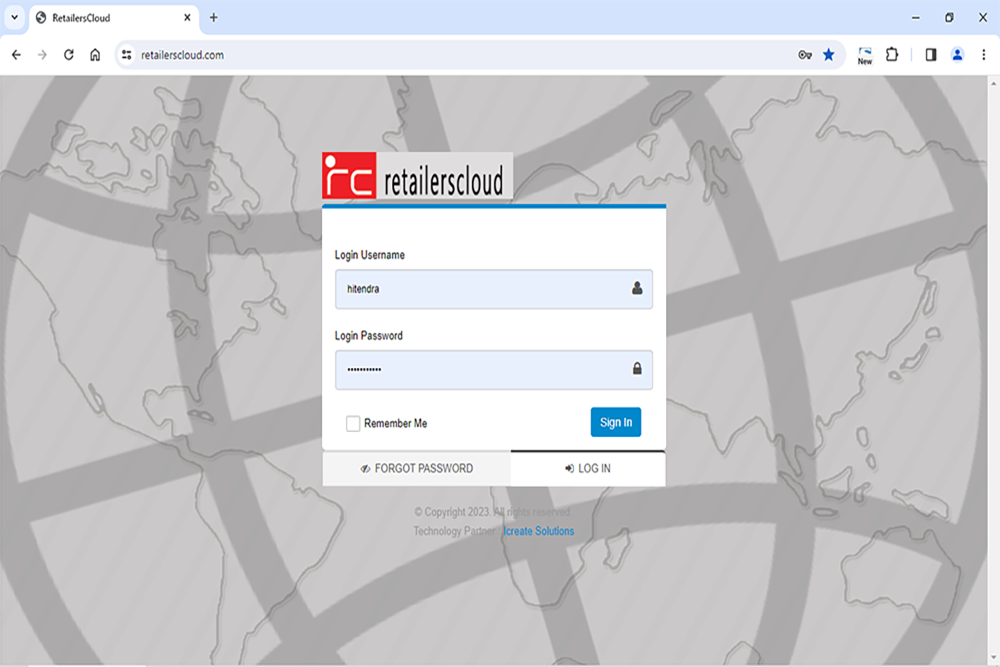Enable the Remember Me checkbox
Screen dimensions: 1000x667
point(353,424)
